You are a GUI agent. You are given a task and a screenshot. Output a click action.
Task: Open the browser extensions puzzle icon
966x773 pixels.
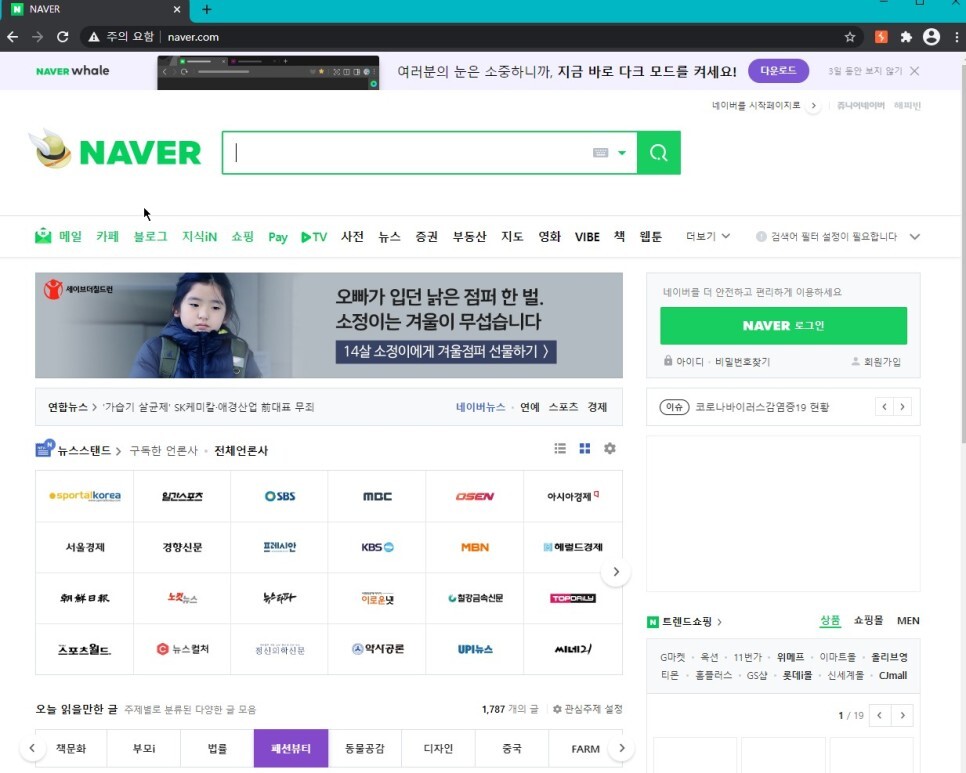(906, 37)
